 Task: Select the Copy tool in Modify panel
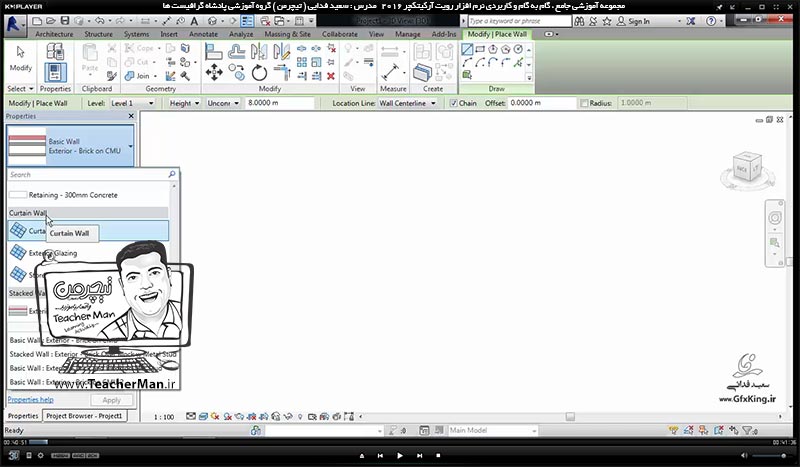(236, 72)
